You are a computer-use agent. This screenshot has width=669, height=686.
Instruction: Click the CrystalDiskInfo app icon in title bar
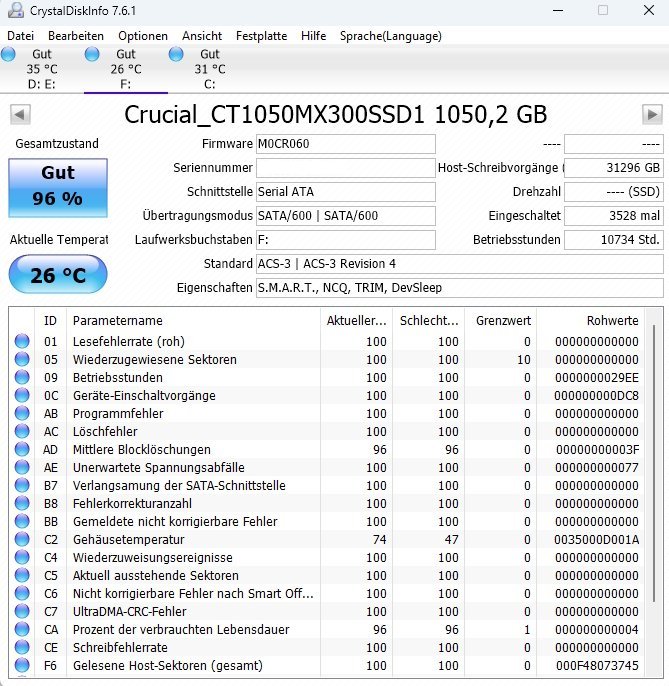click(16, 10)
